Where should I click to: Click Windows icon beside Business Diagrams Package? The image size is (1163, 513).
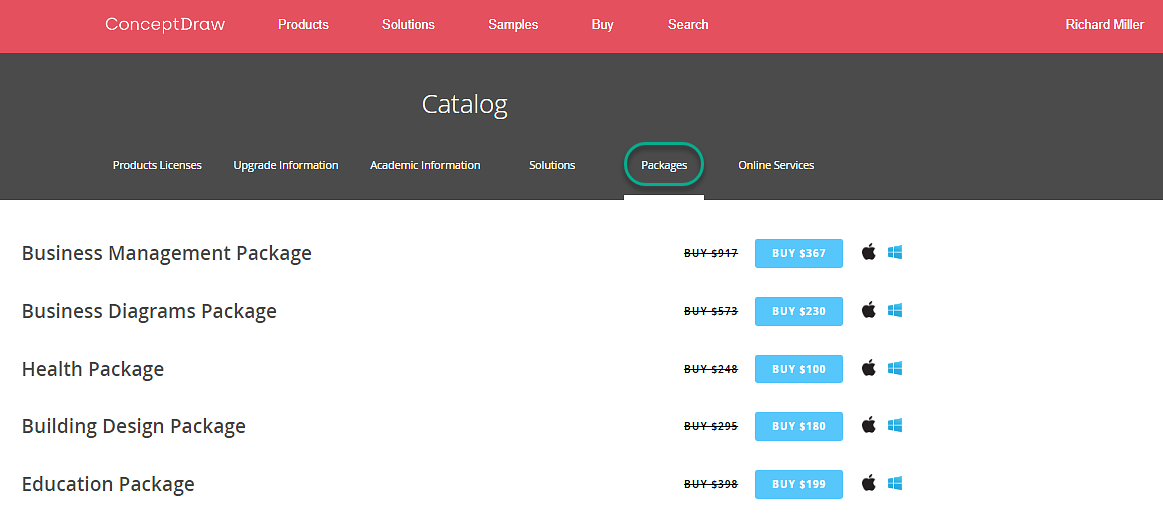[895, 311]
